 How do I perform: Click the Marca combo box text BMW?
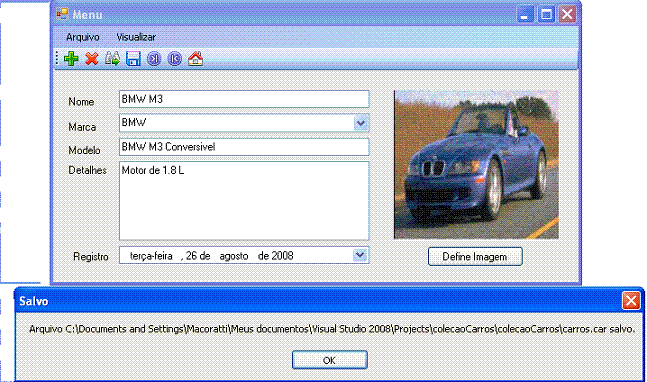[x=134, y=123]
